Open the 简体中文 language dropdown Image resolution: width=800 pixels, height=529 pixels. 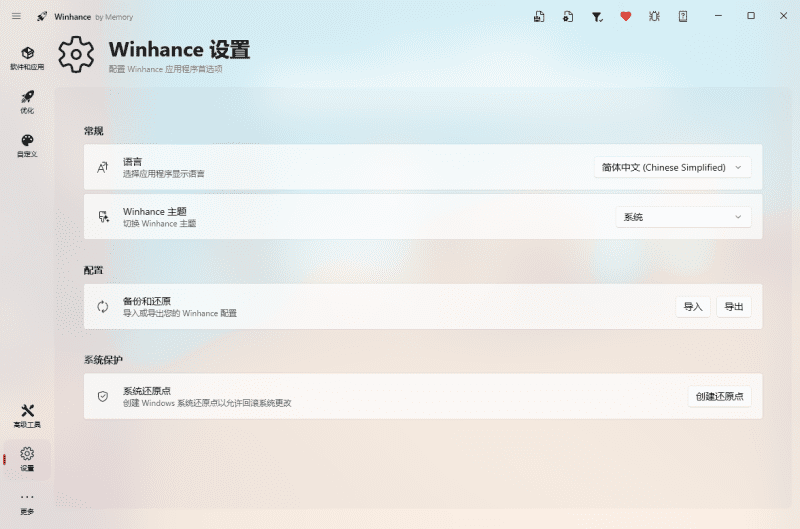pyautogui.click(x=672, y=167)
